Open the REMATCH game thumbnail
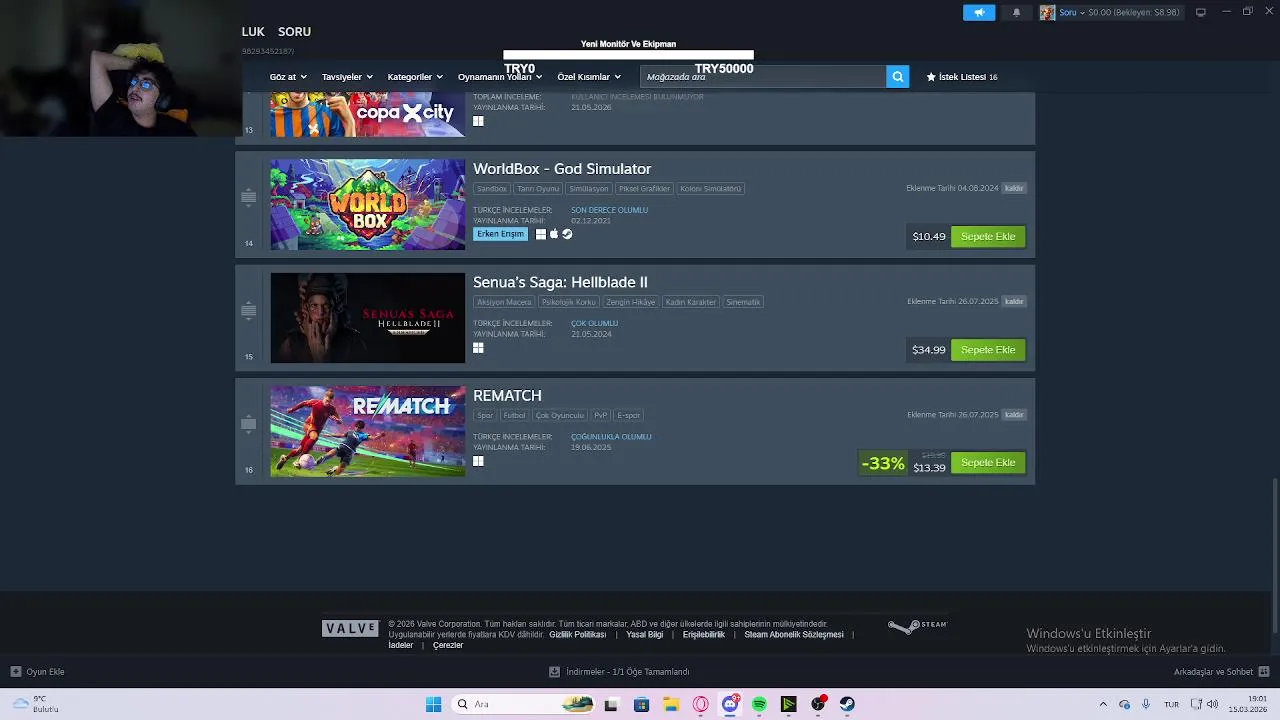Viewport: 1280px width, 720px height. pos(368,431)
